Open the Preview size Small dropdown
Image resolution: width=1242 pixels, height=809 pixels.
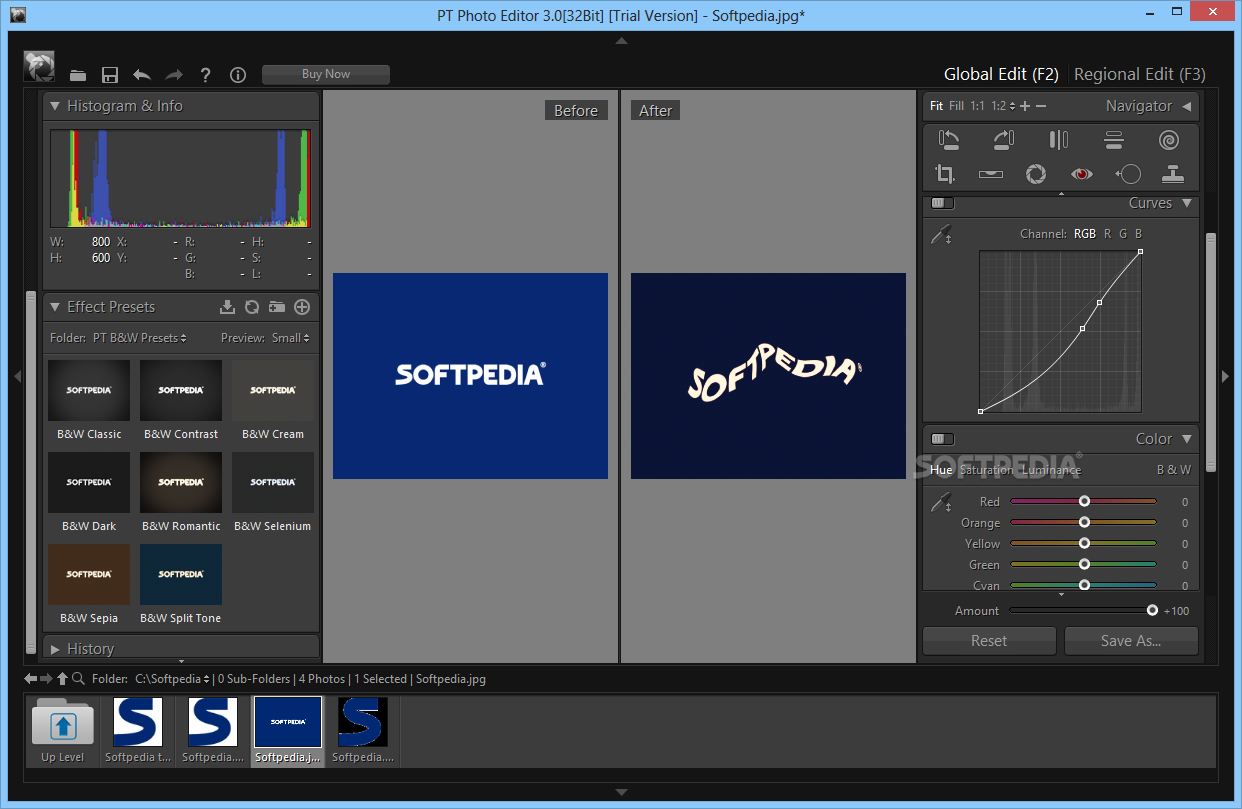[291, 338]
